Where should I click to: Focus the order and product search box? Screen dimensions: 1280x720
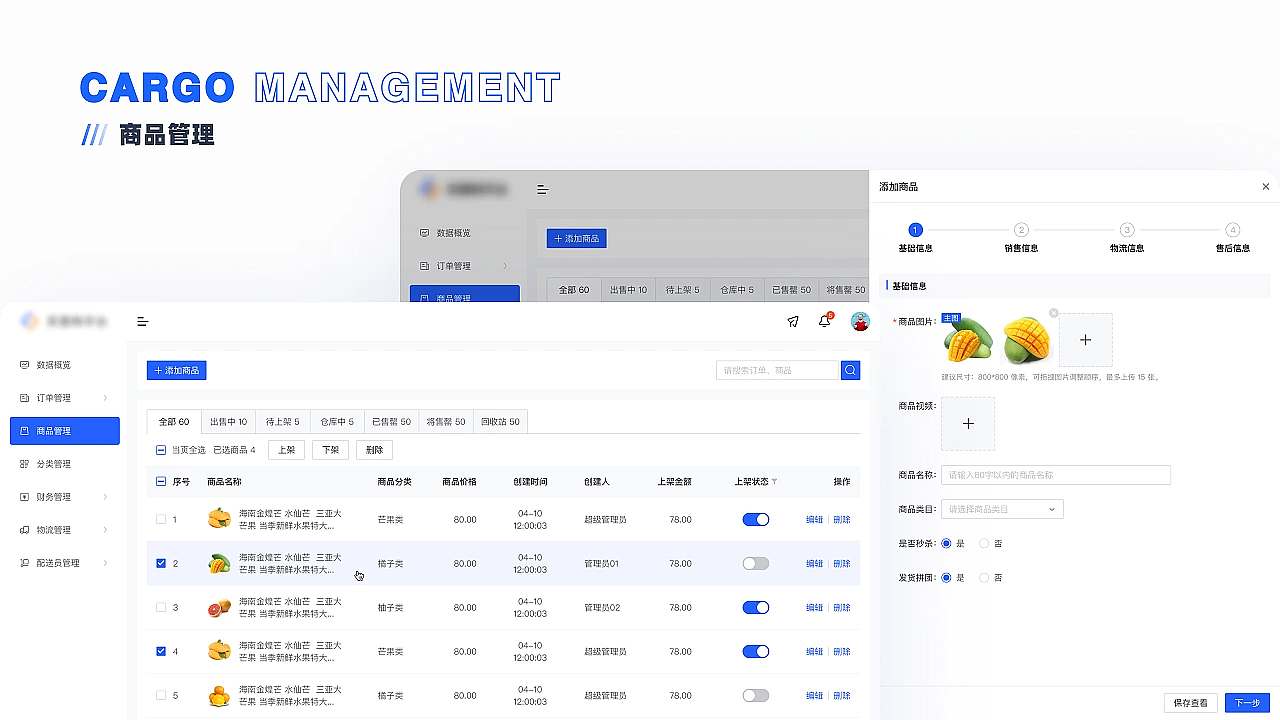[x=778, y=370]
